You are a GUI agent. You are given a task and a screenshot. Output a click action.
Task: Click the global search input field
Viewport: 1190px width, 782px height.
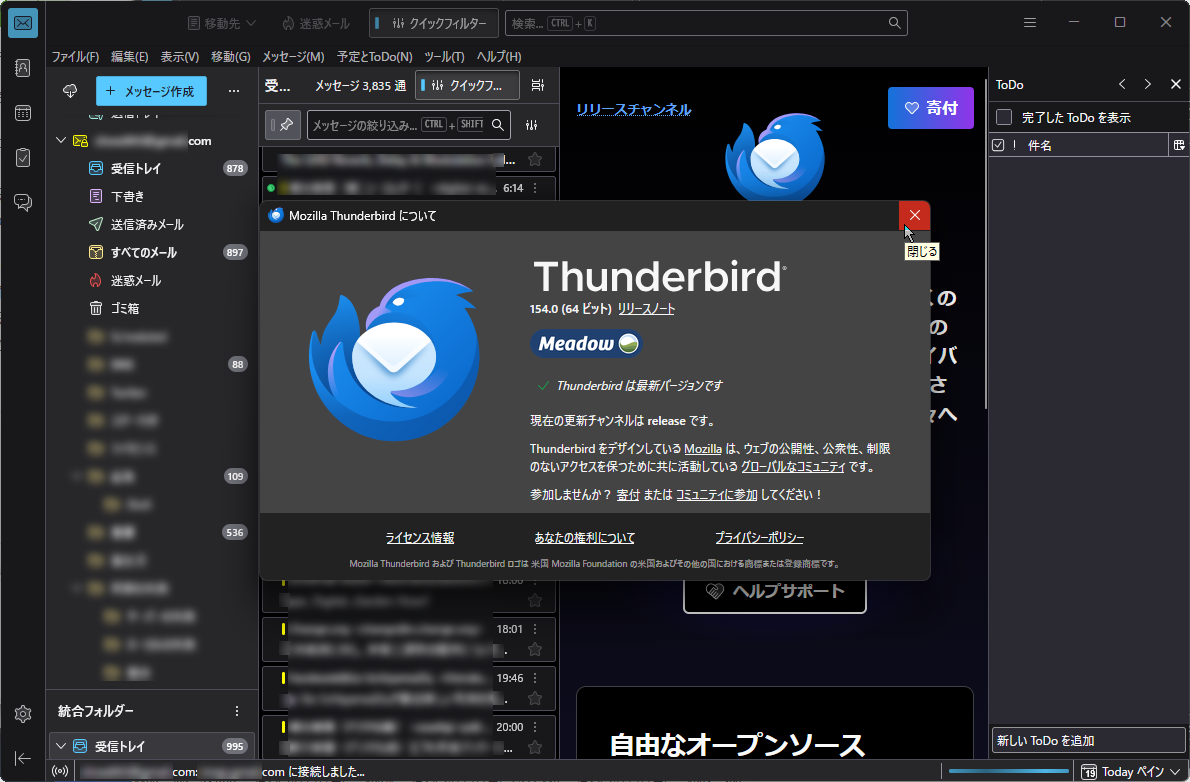[706, 23]
